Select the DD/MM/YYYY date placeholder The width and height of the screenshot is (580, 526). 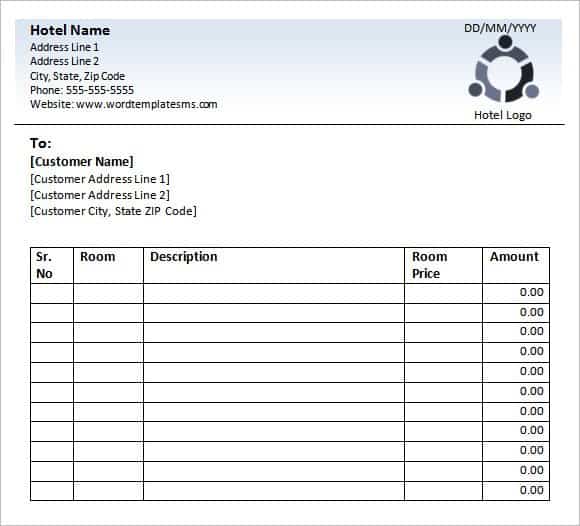[x=500, y=28]
